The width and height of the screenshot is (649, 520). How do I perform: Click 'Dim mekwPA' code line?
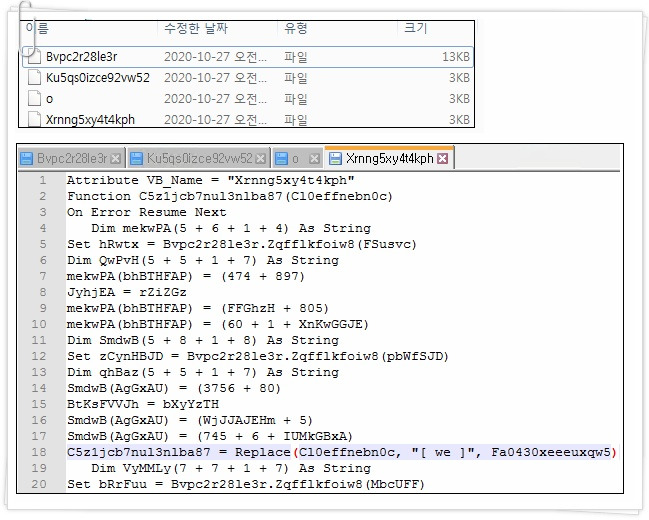231,228
